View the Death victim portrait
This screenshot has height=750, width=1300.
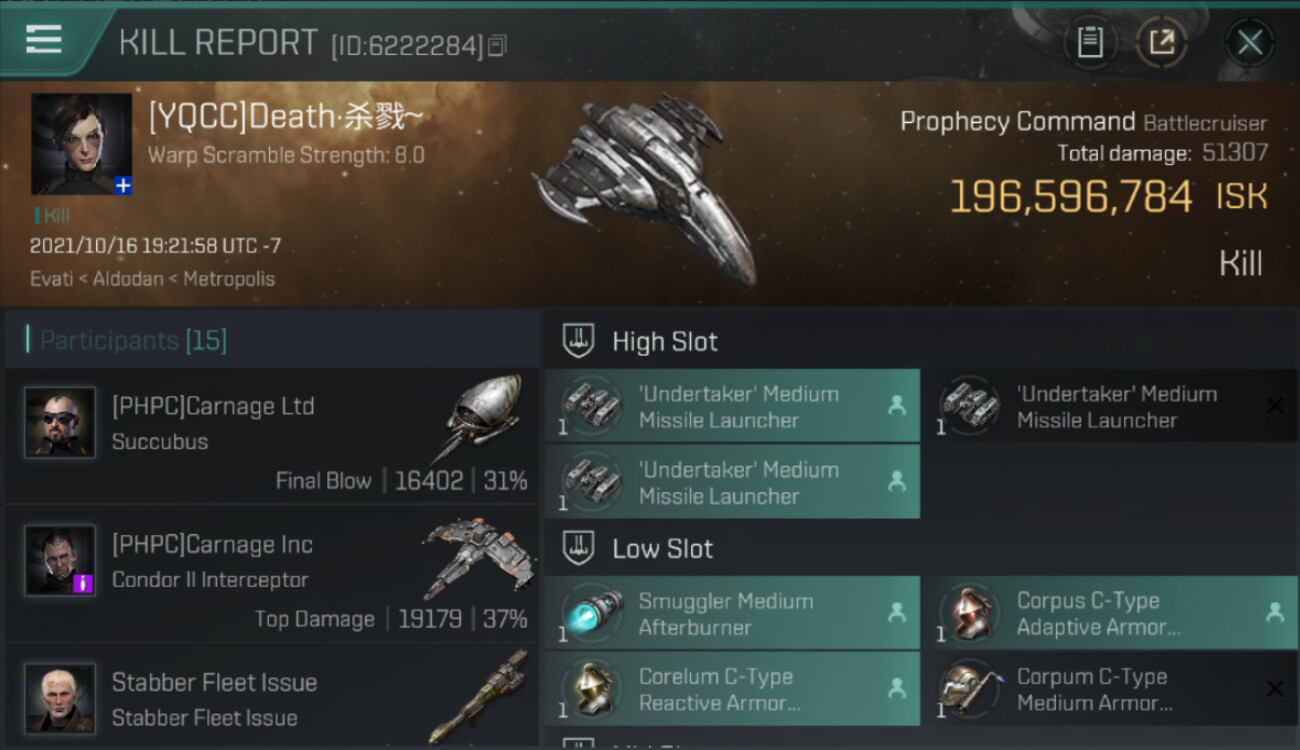click(x=81, y=144)
